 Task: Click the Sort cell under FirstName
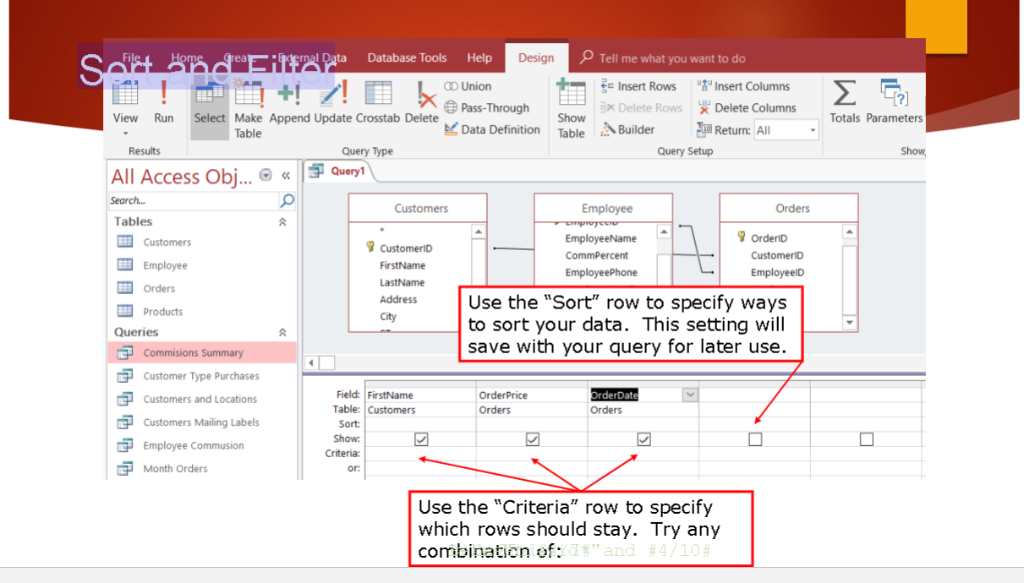(x=420, y=424)
